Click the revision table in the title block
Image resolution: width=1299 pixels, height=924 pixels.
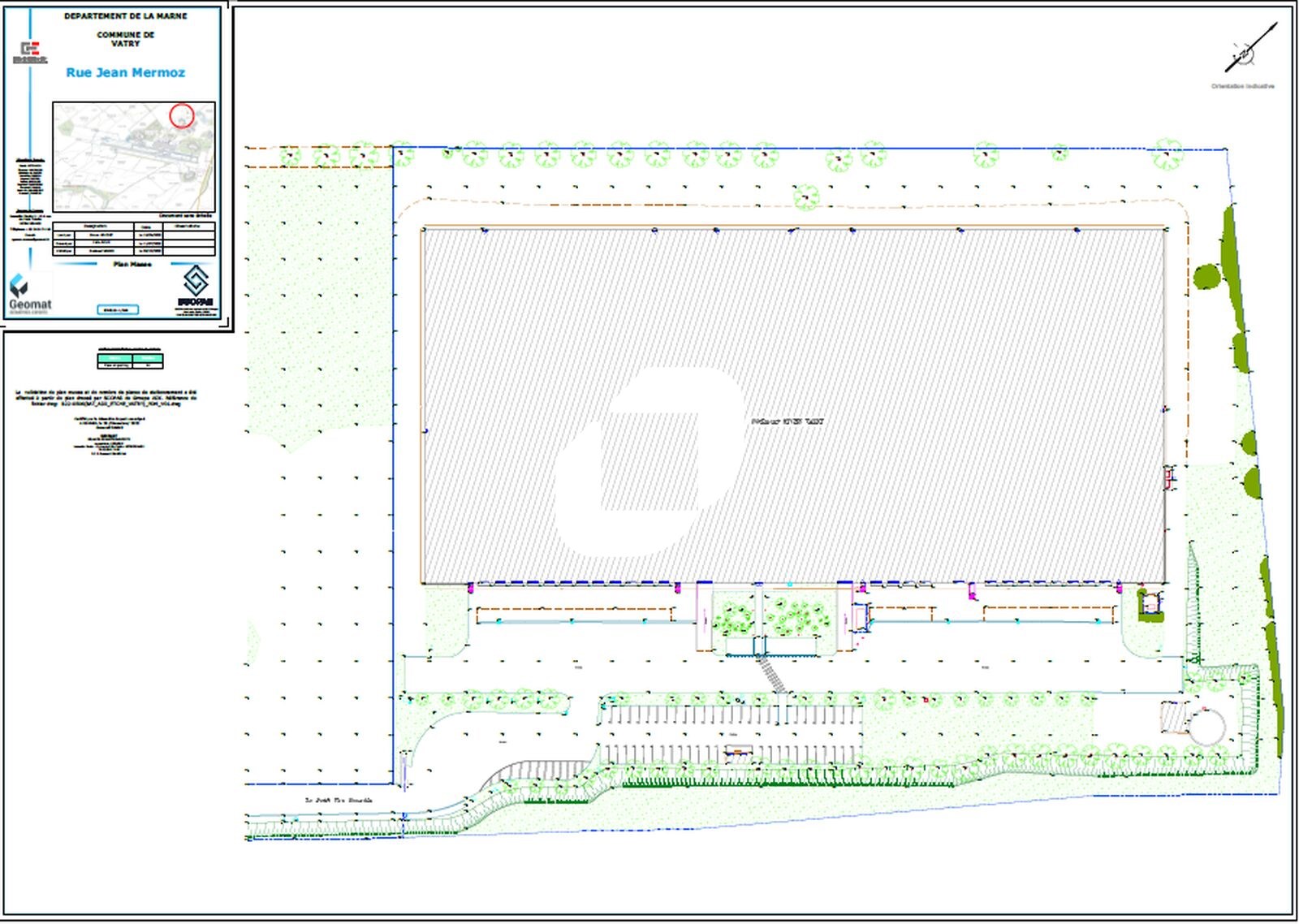[x=134, y=239]
